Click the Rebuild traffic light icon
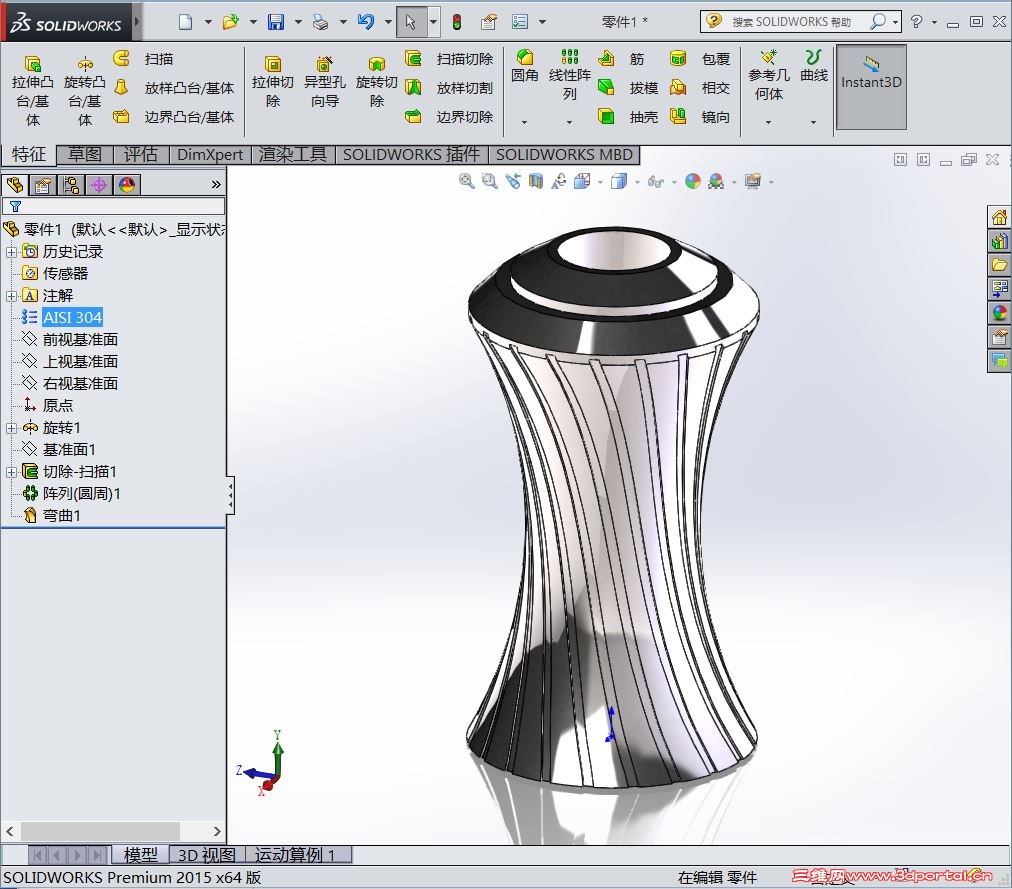 pyautogui.click(x=457, y=22)
